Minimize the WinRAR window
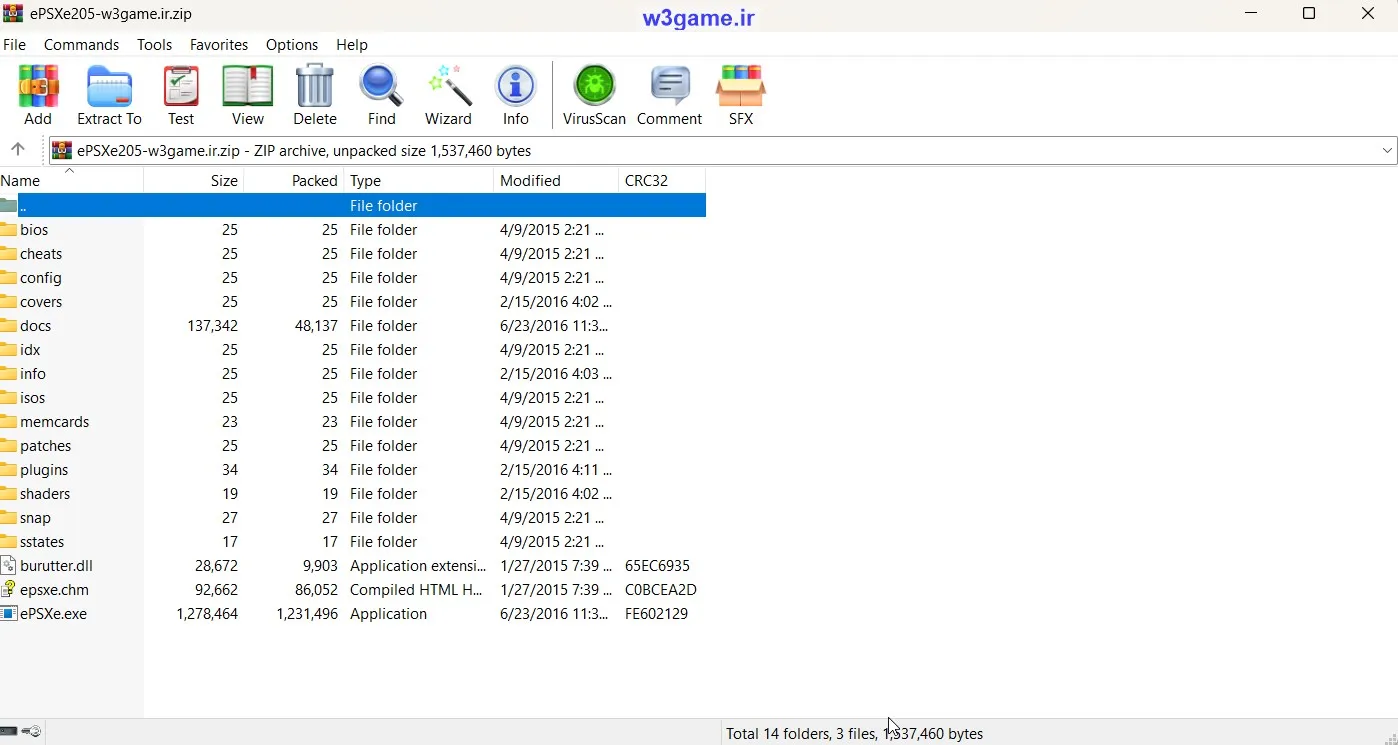 coord(1251,14)
